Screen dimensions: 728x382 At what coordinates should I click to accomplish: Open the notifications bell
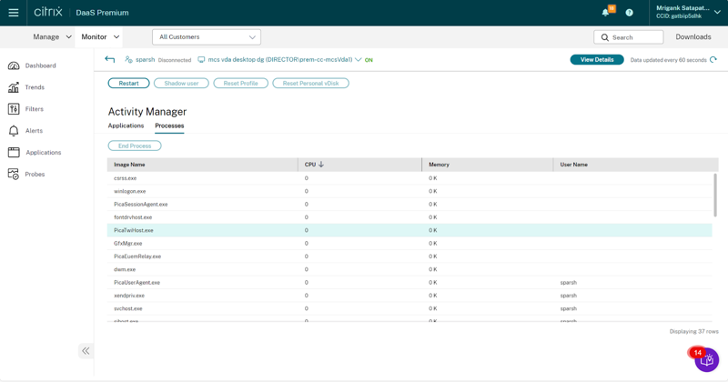(605, 13)
